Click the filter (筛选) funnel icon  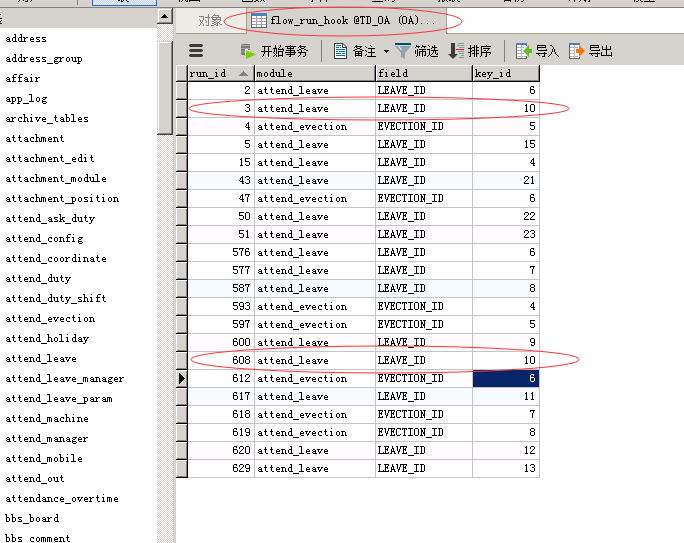click(x=402, y=51)
